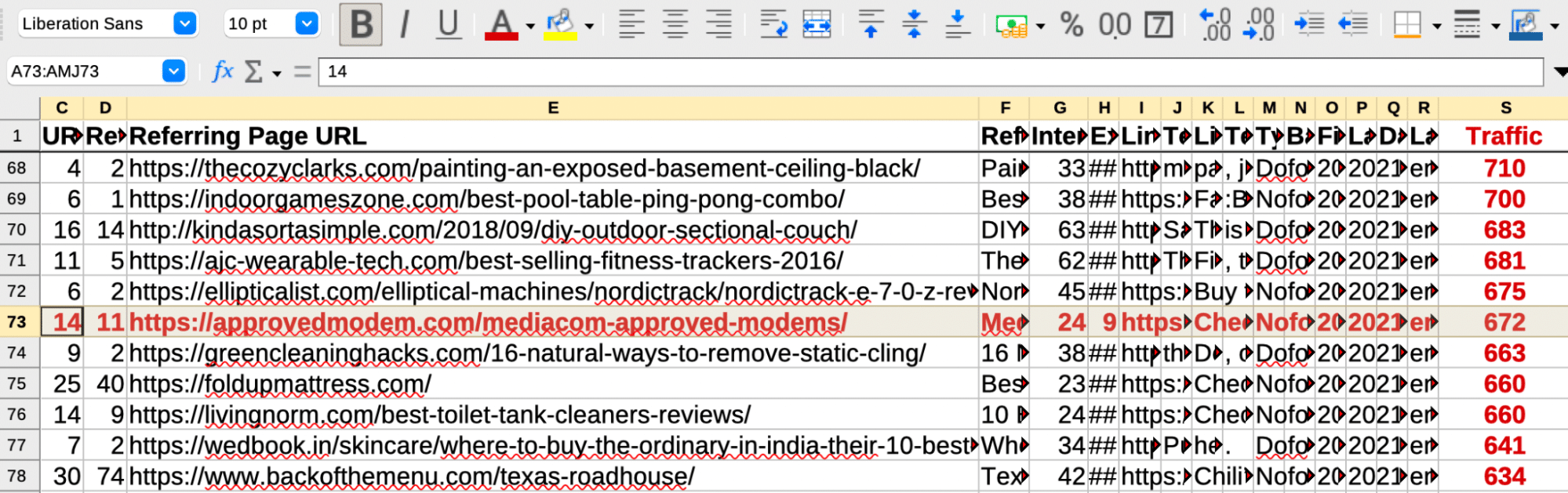Align cell text right
Image resolution: width=1568 pixels, height=493 pixels.
(x=719, y=24)
